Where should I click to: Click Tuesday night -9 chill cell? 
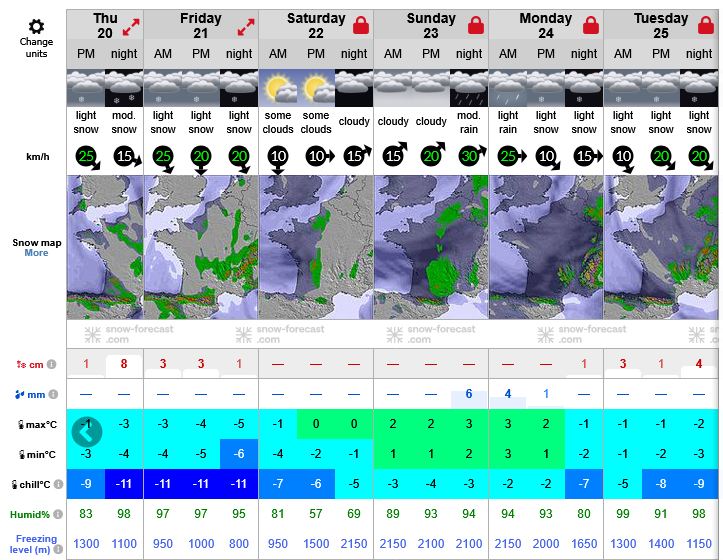coord(699,484)
